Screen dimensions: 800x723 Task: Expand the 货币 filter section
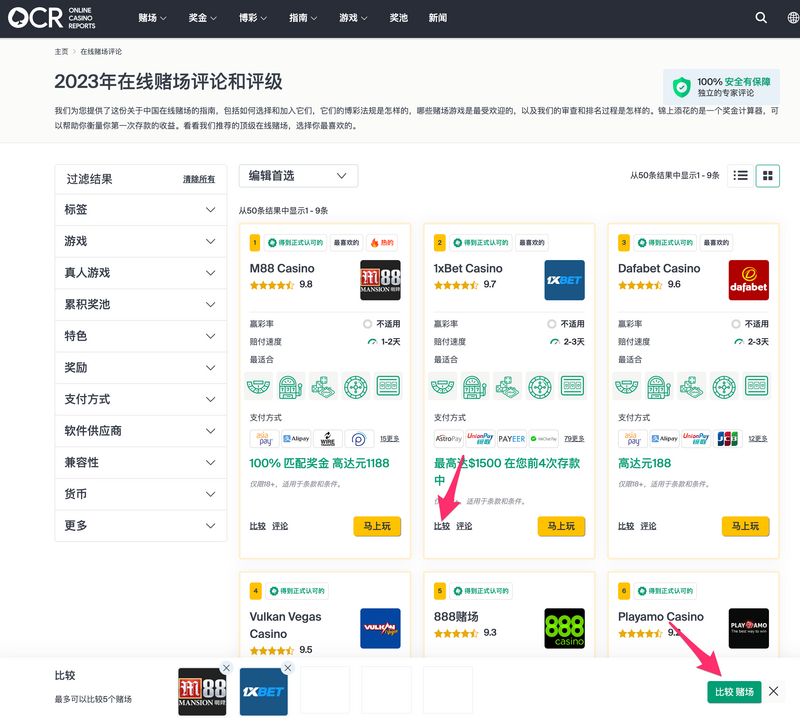click(x=140, y=494)
